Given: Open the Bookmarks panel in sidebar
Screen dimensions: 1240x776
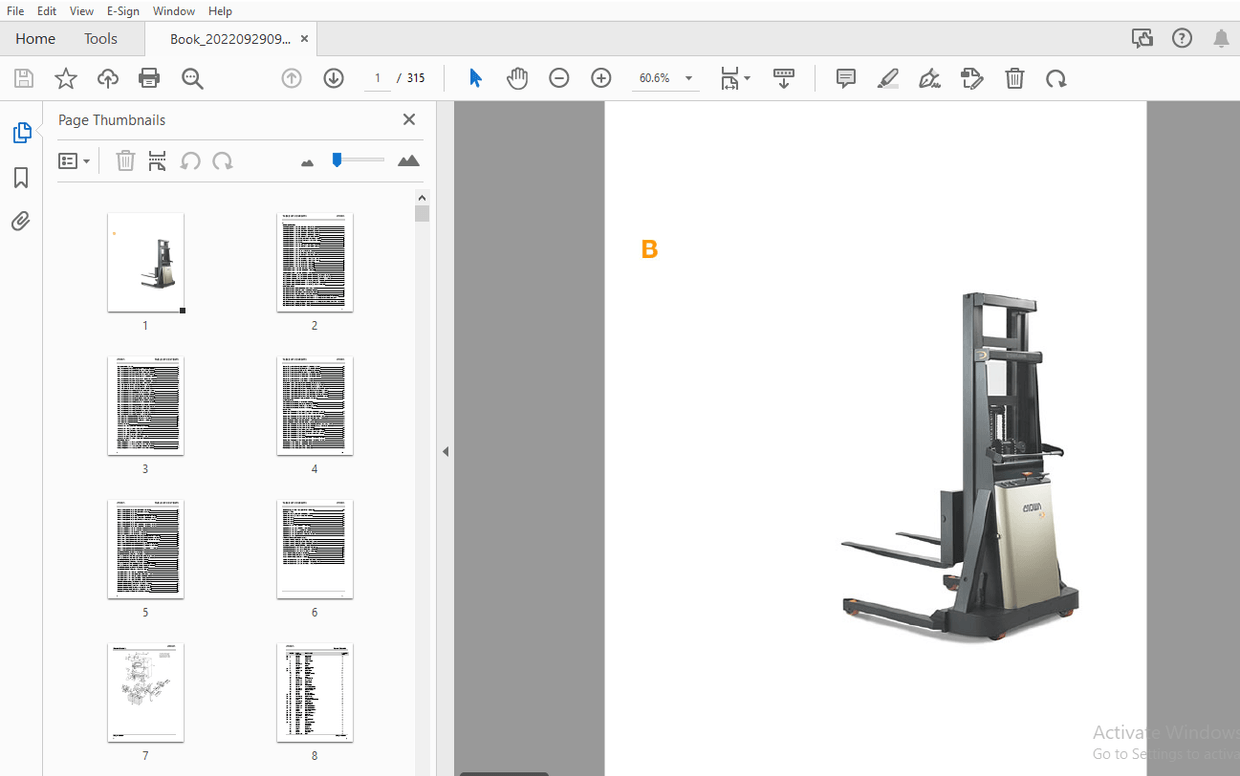Looking at the screenshot, I should (23, 177).
